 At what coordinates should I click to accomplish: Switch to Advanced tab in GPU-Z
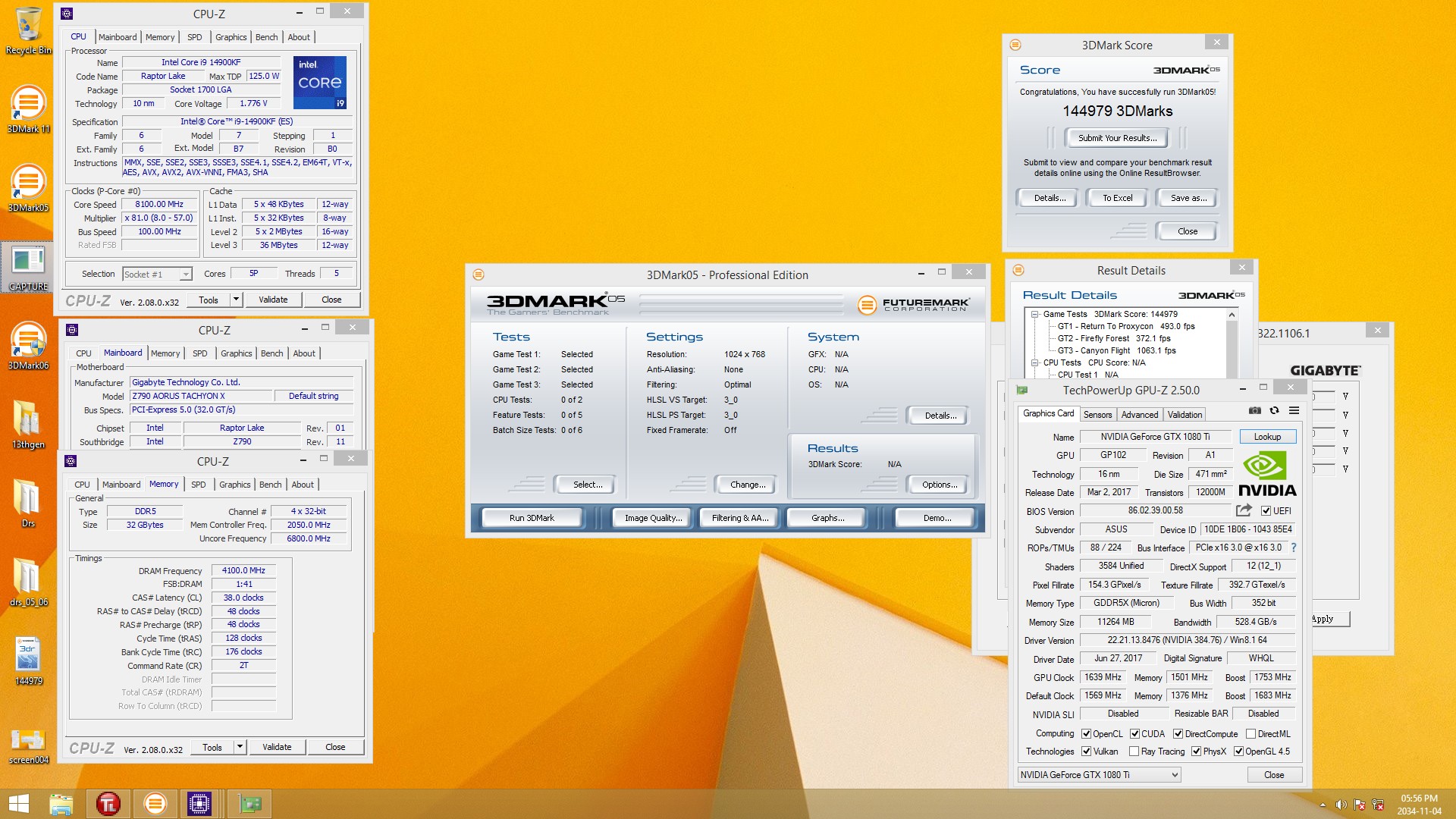click(x=1139, y=415)
